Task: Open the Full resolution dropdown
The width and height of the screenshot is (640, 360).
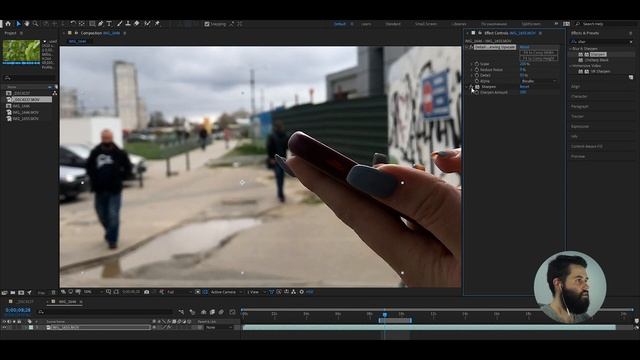Action: (179, 292)
